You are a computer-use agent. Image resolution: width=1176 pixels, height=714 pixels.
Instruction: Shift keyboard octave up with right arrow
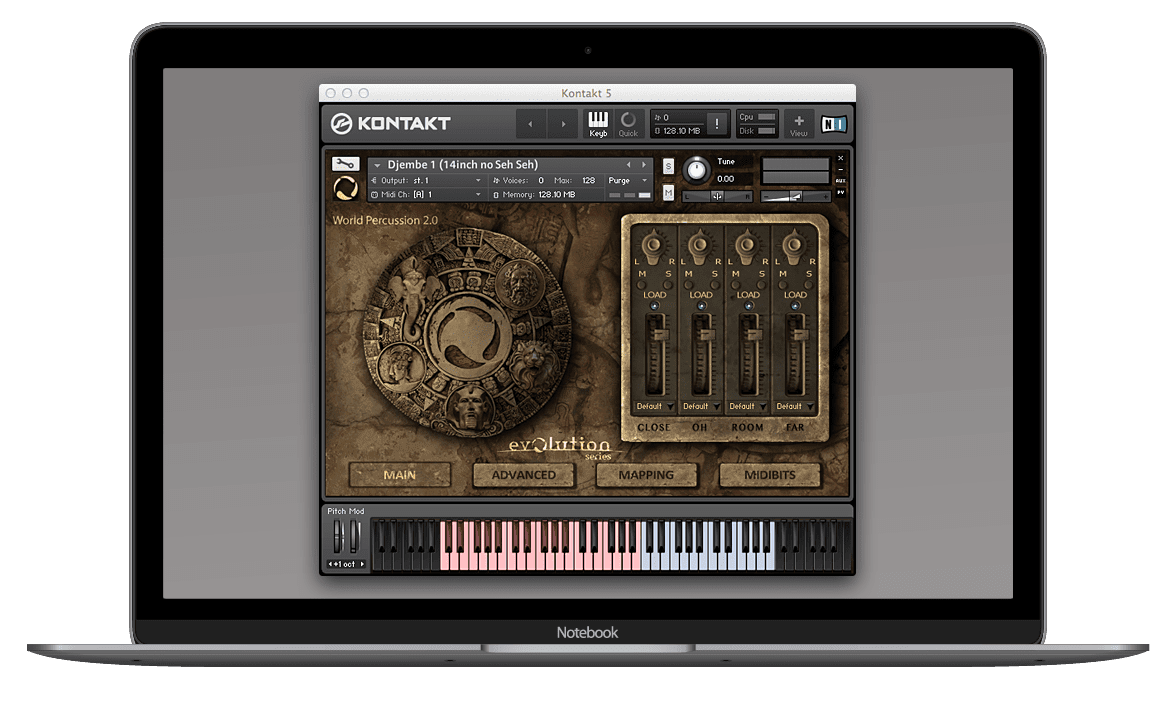click(362, 564)
